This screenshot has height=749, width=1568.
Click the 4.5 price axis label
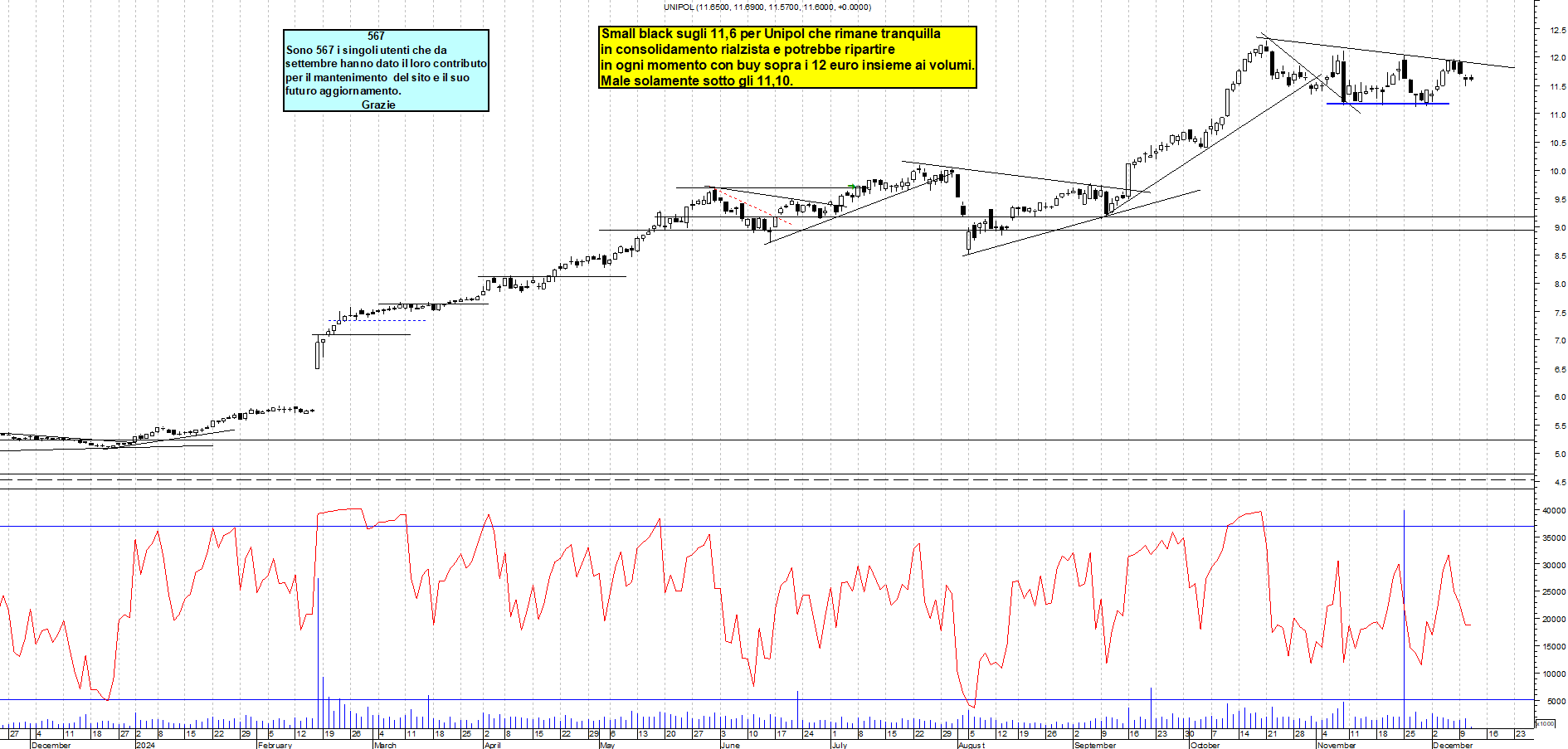(1559, 482)
